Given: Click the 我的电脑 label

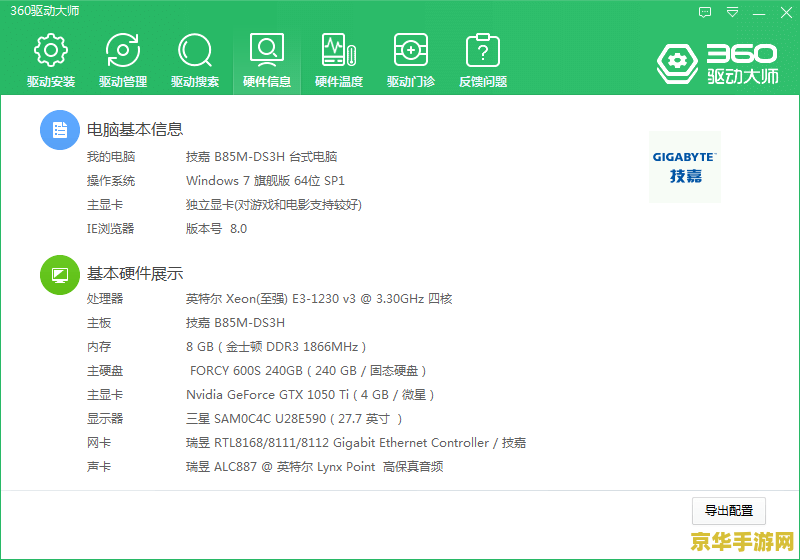Looking at the screenshot, I should tap(111, 157).
